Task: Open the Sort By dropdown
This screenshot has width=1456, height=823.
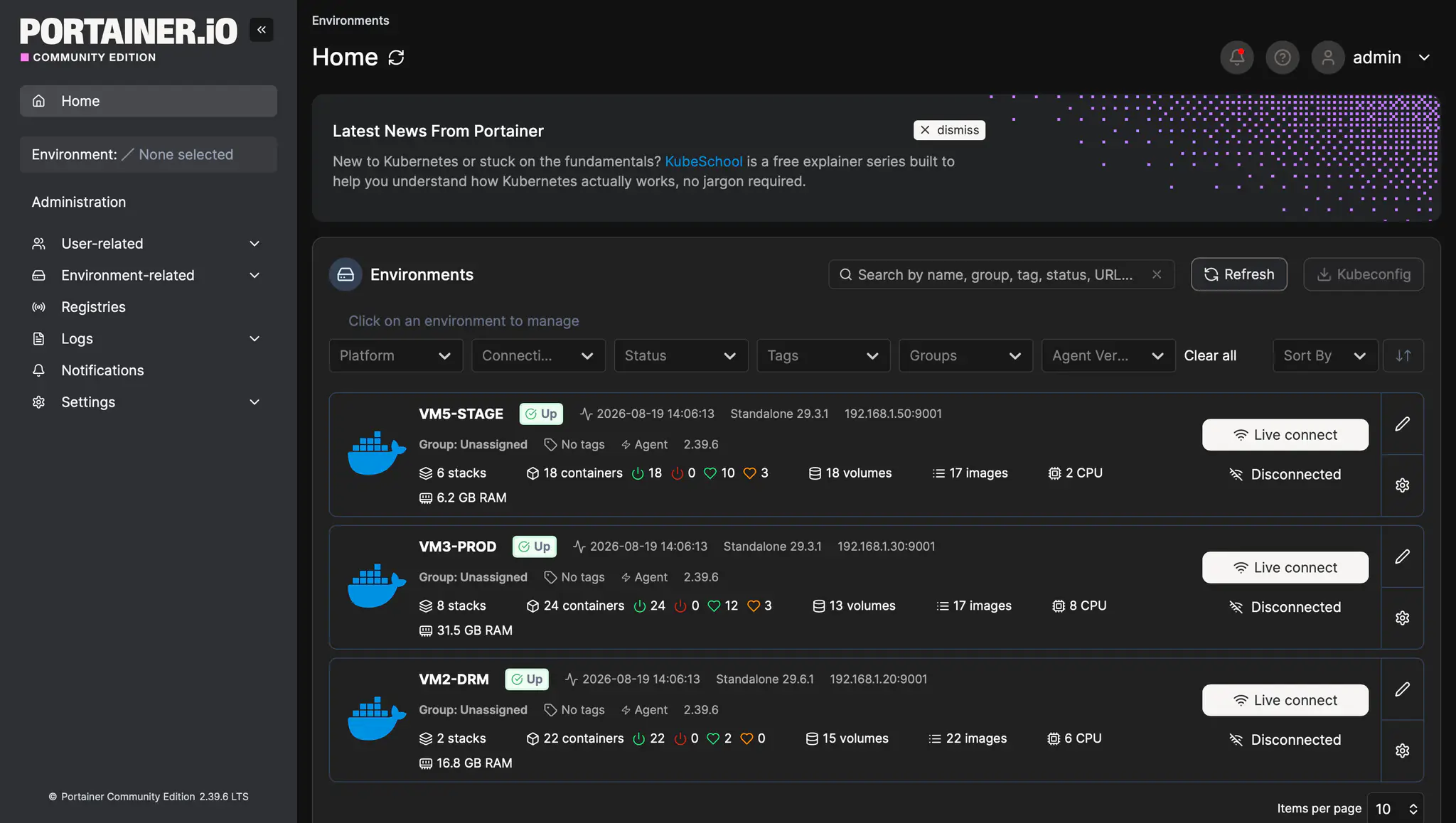Action: click(x=1325, y=355)
